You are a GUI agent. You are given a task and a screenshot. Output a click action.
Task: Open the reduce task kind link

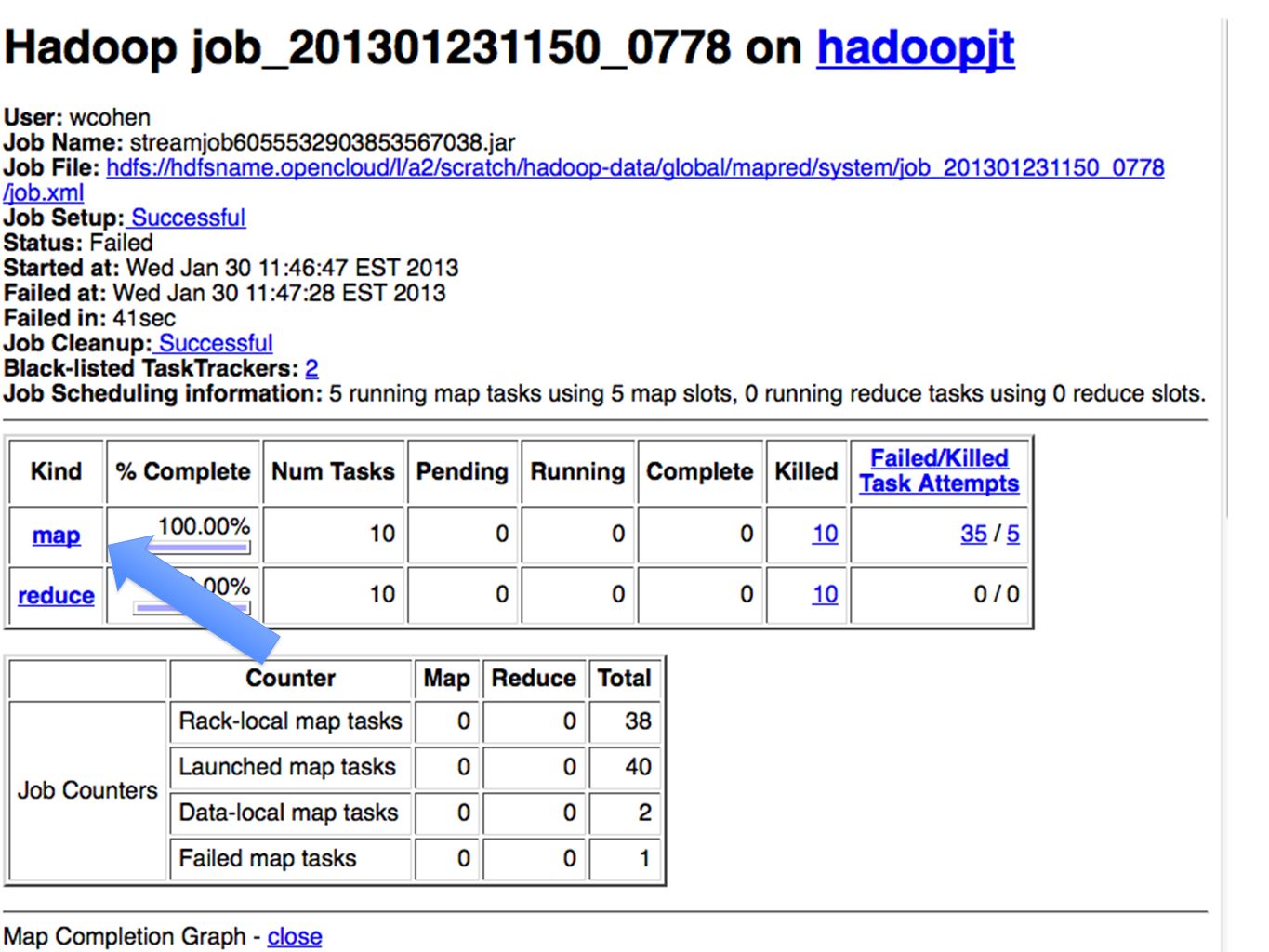pyautogui.click(x=56, y=595)
